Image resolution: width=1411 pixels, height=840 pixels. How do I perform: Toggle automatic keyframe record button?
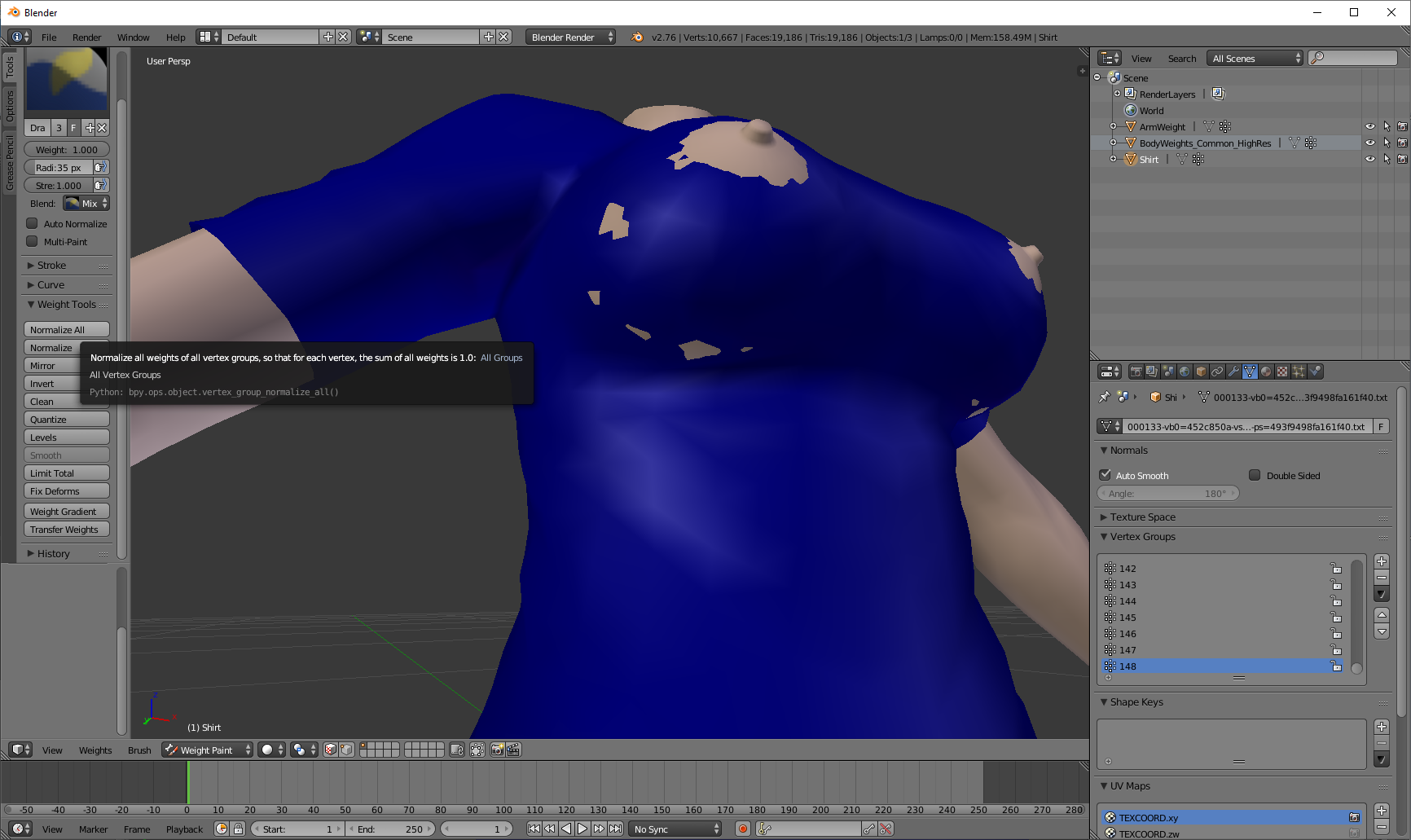(743, 829)
